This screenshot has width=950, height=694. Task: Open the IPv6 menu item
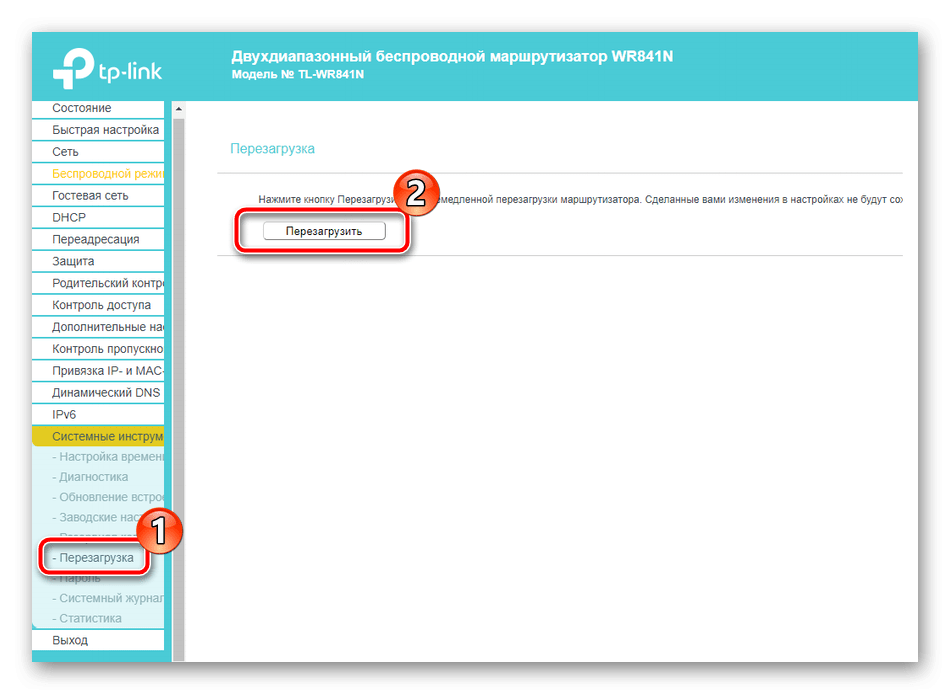coord(65,413)
